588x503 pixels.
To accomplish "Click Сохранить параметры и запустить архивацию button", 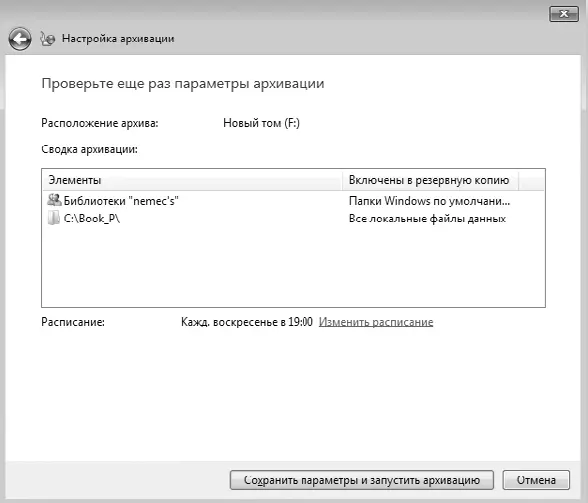I will (362, 480).
